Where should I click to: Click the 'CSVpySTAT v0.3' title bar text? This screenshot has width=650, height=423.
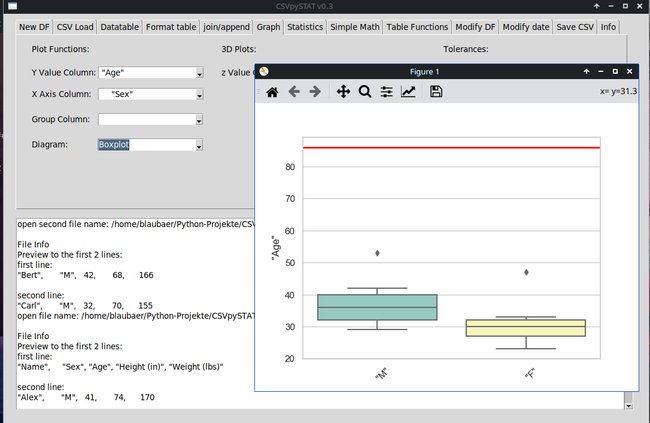coord(305,6)
